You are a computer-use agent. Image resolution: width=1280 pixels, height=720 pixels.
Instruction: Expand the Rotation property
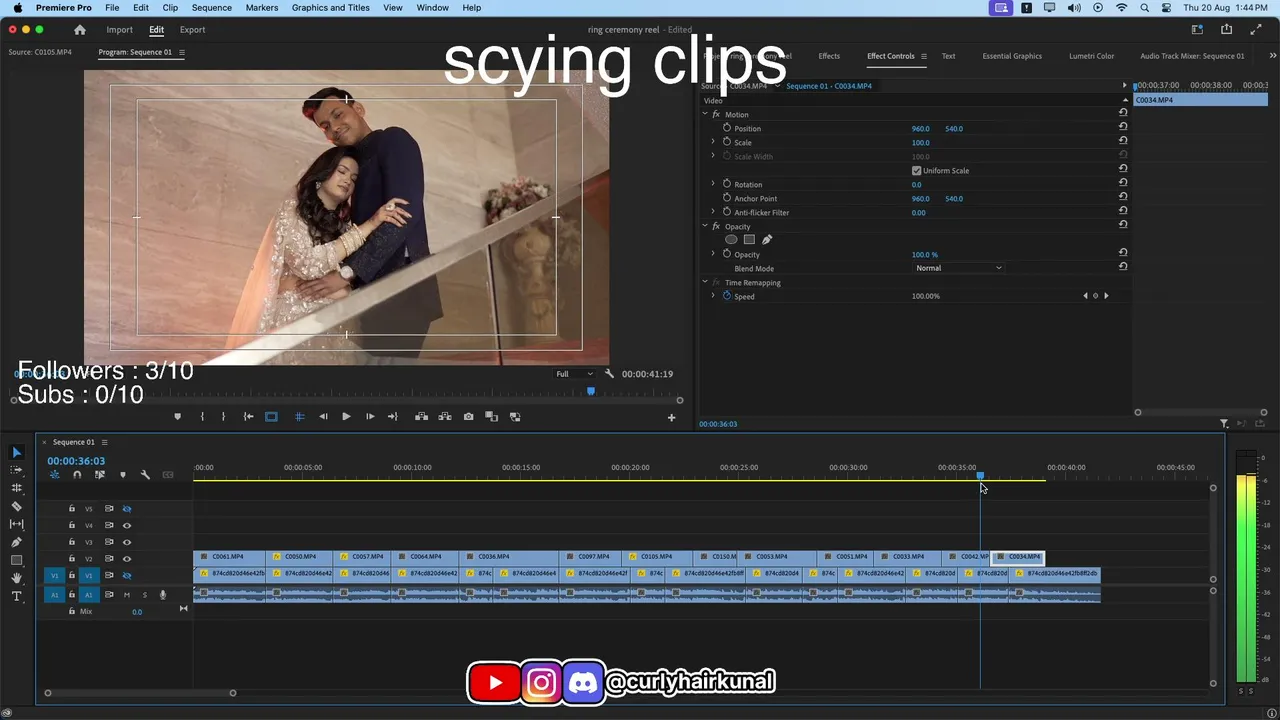[713, 185]
